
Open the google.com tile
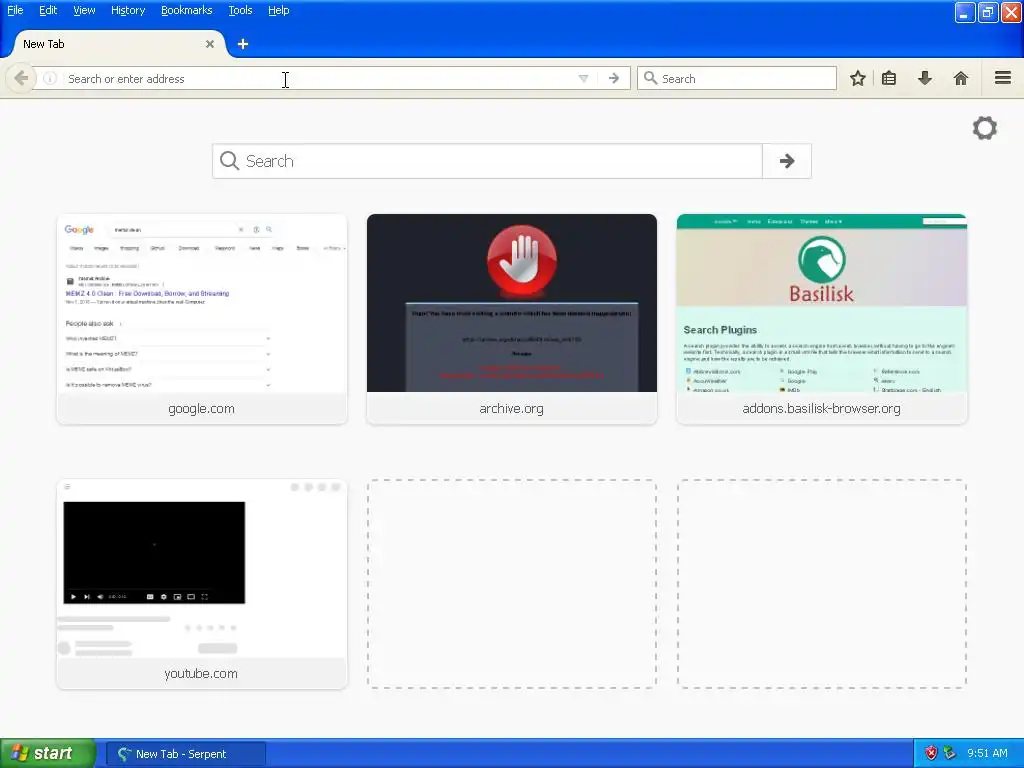[x=202, y=319]
